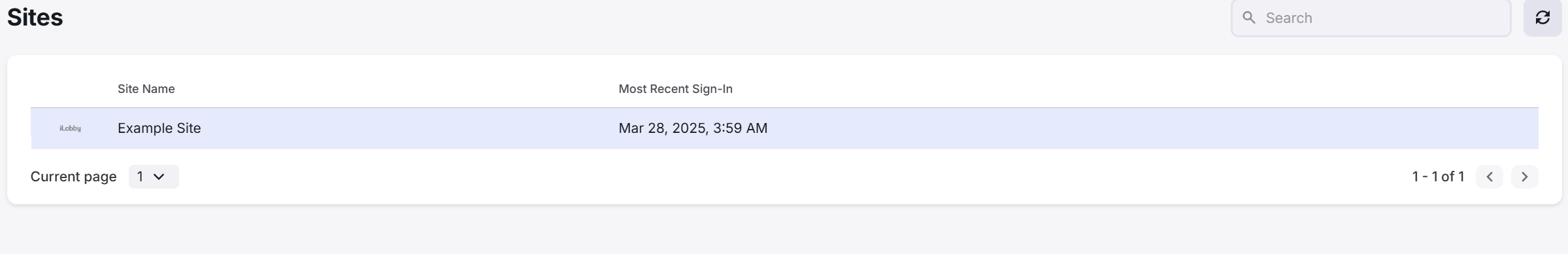Click the Search placeholder text
The image size is (1568, 254).
[x=1288, y=18]
